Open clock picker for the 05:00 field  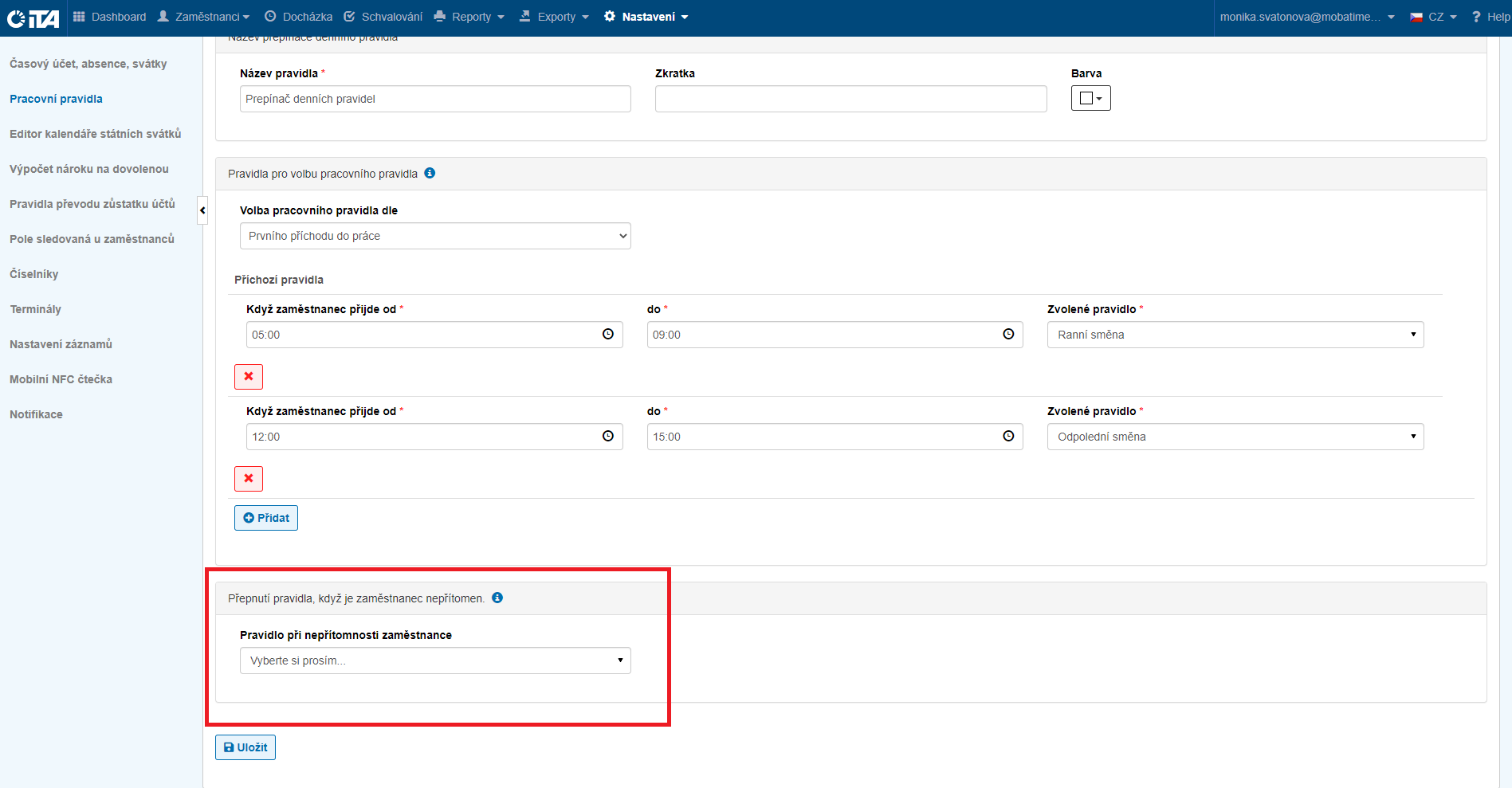pos(608,335)
